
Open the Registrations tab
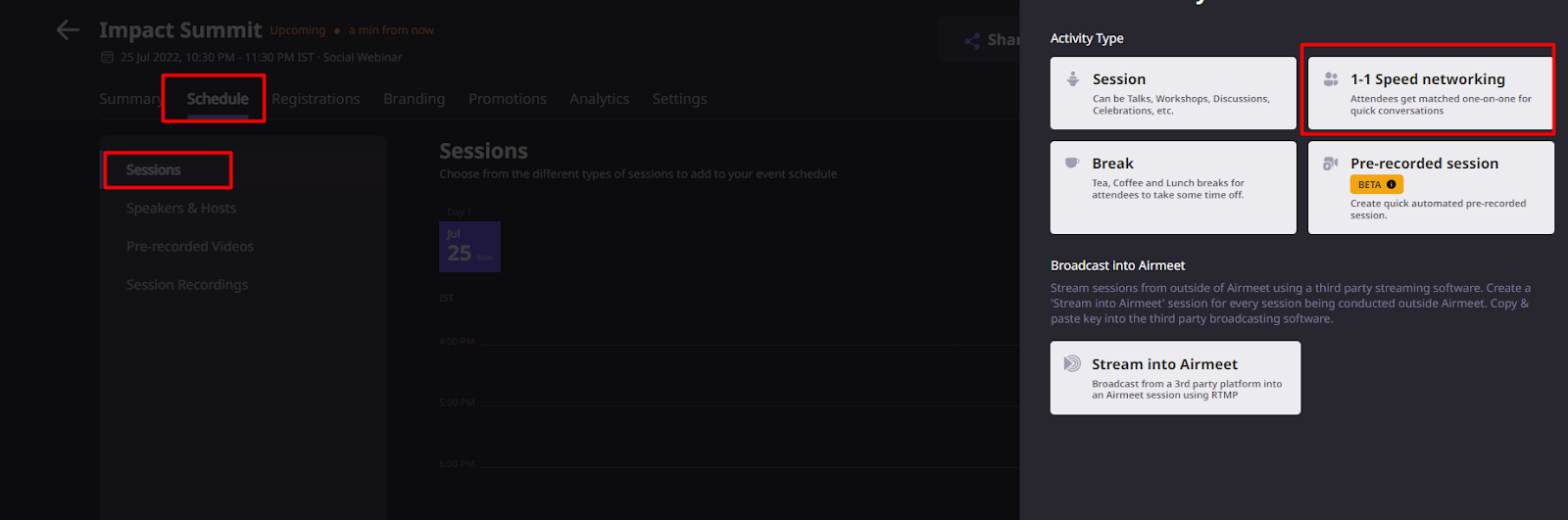click(316, 99)
